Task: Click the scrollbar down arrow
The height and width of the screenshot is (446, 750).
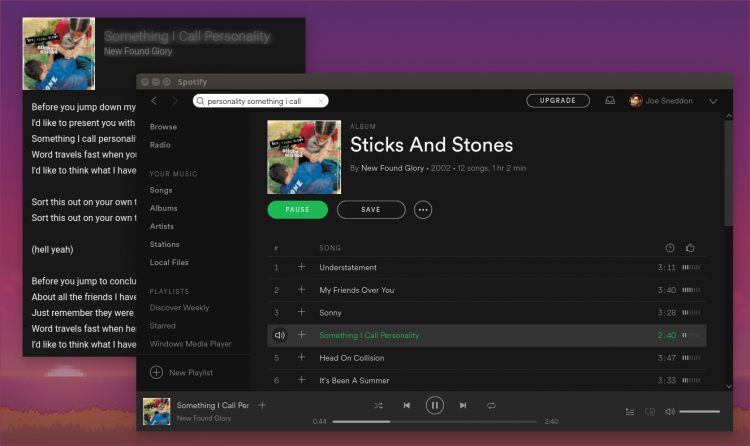Action: [728, 386]
